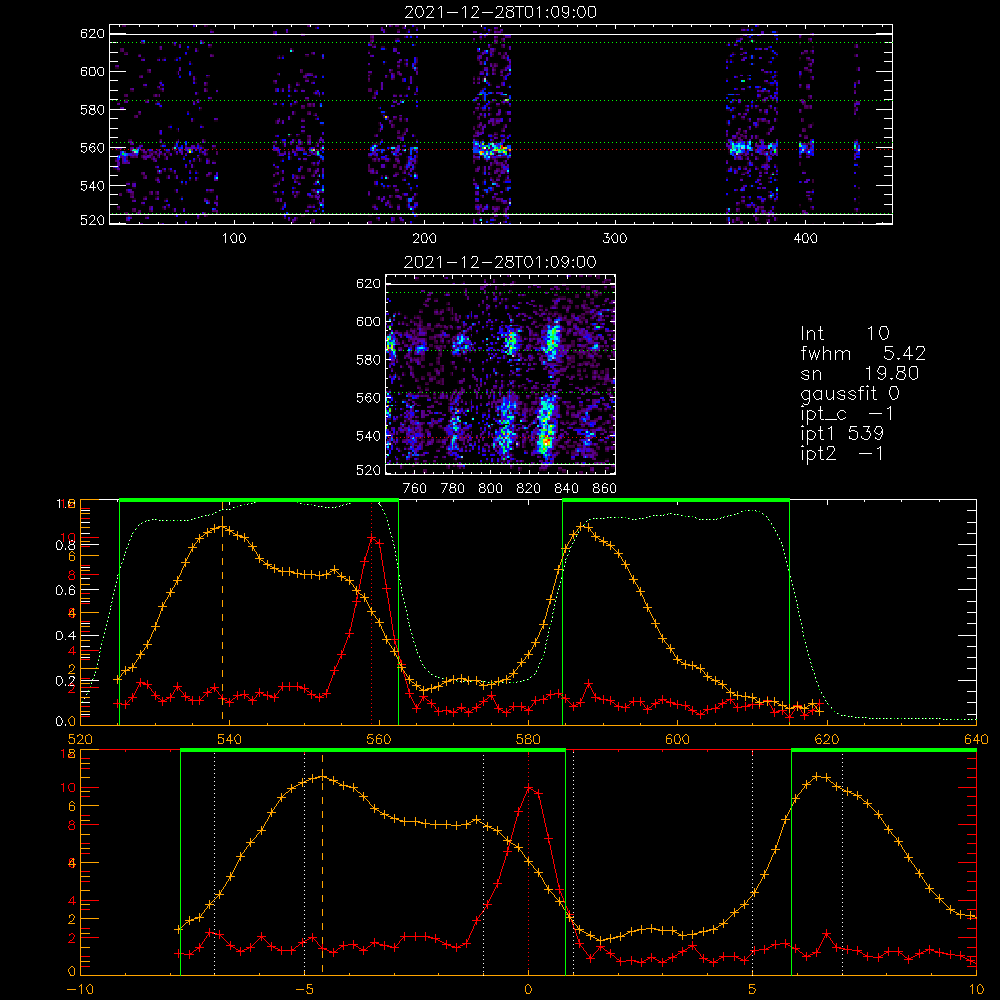Click the 'sn 19.80' readout

[860, 373]
